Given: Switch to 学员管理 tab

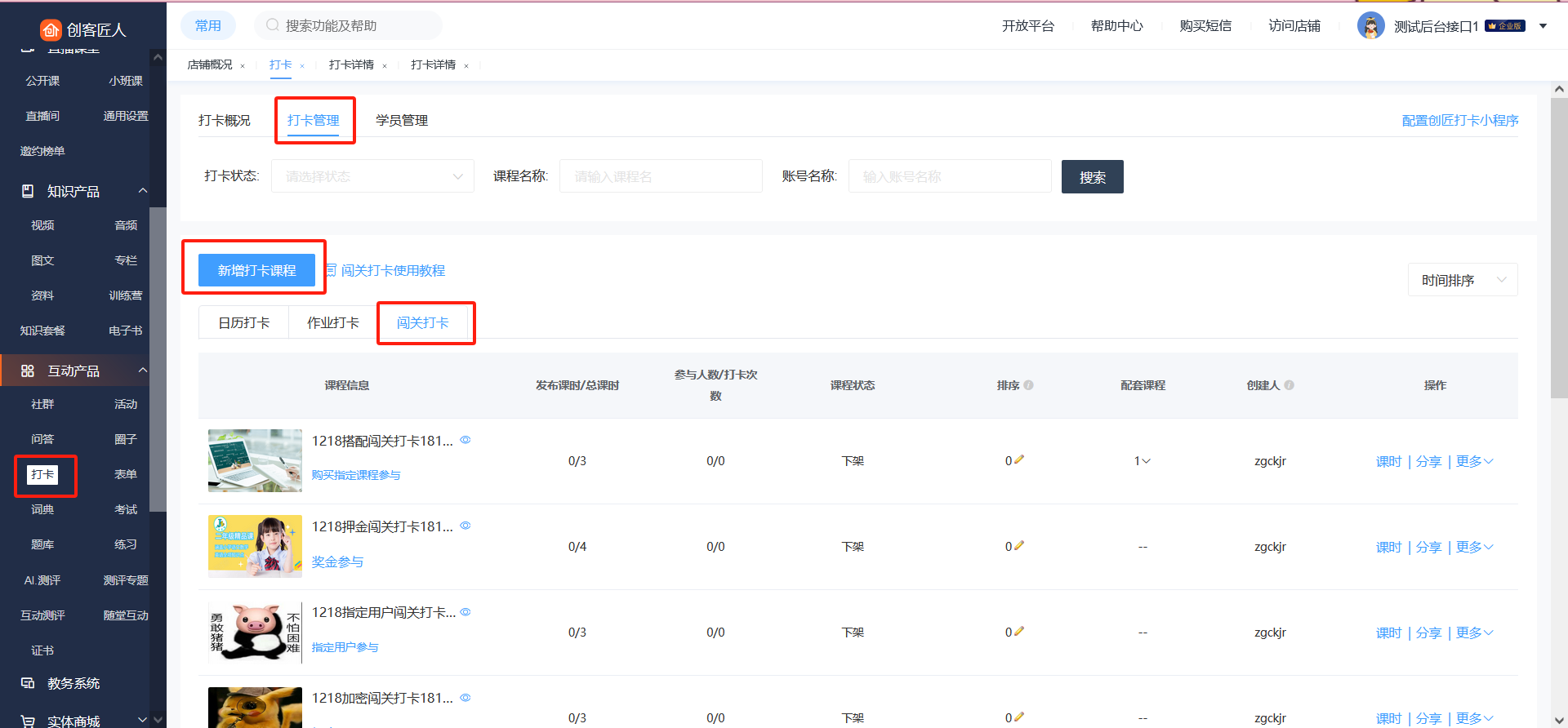Looking at the screenshot, I should click(x=402, y=121).
